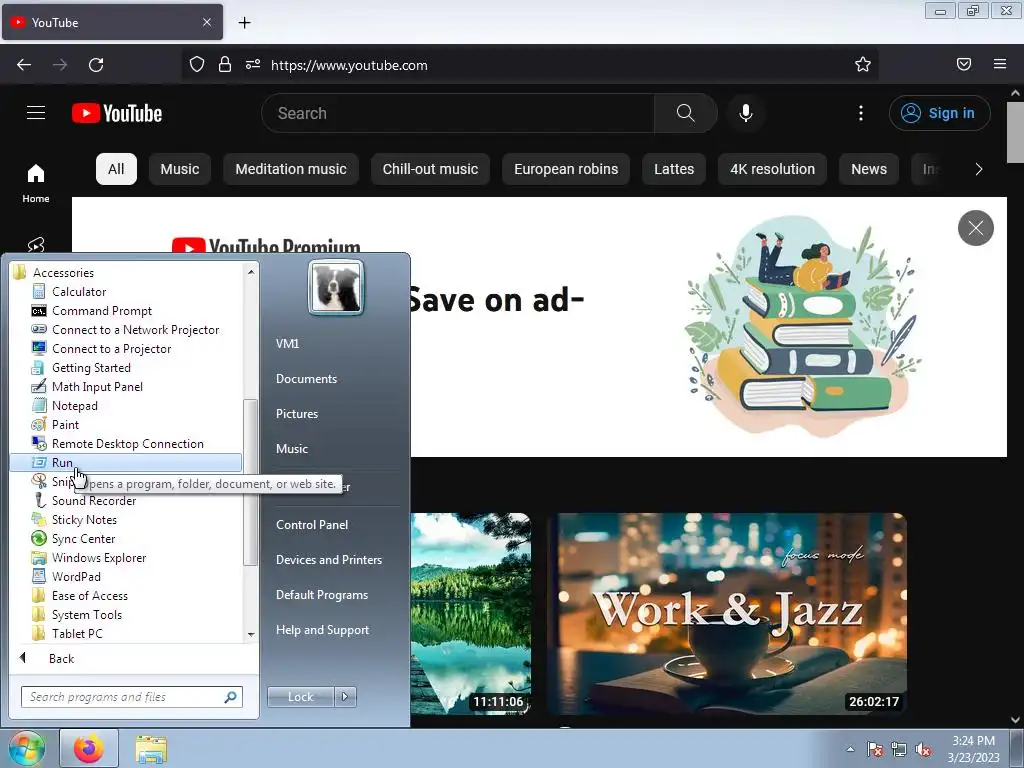Open Connect to a Network Projector
The image size is (1024, 768).
pyautogui.click(x=135, y=330)
